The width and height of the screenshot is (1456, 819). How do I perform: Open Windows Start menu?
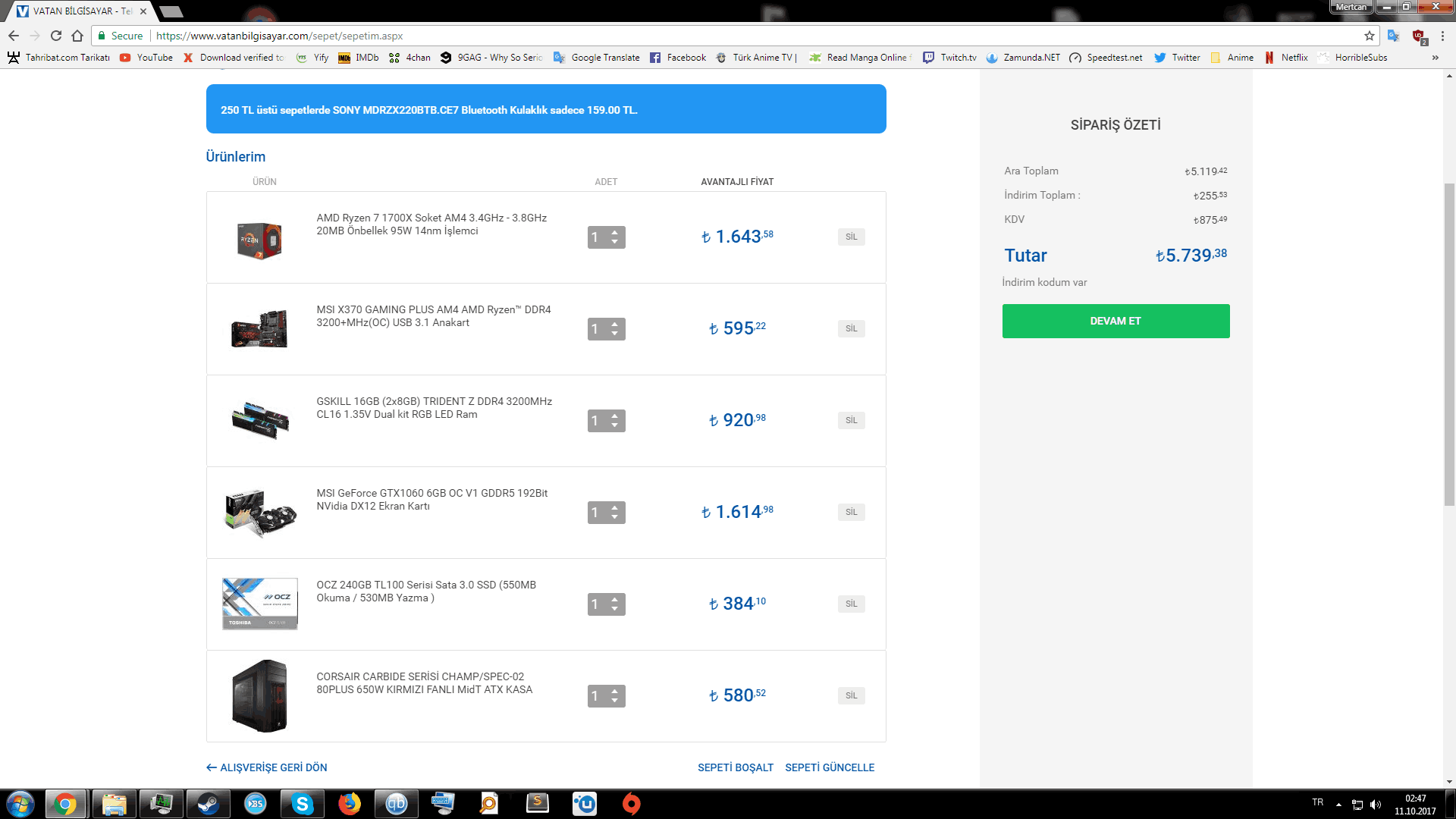20,804
